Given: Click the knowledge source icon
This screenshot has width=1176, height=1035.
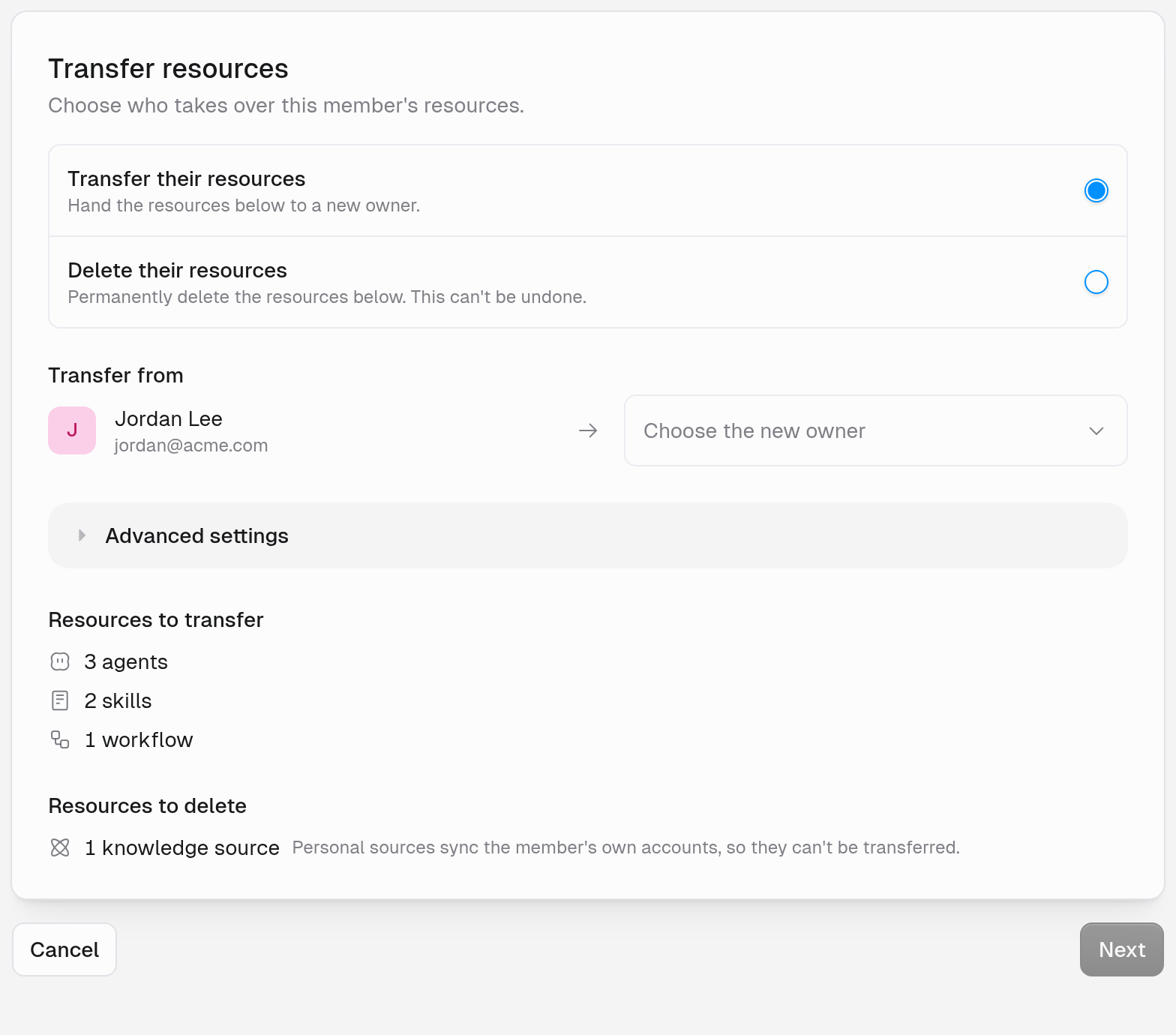Looking at the screenshot, I should [60, 847].
